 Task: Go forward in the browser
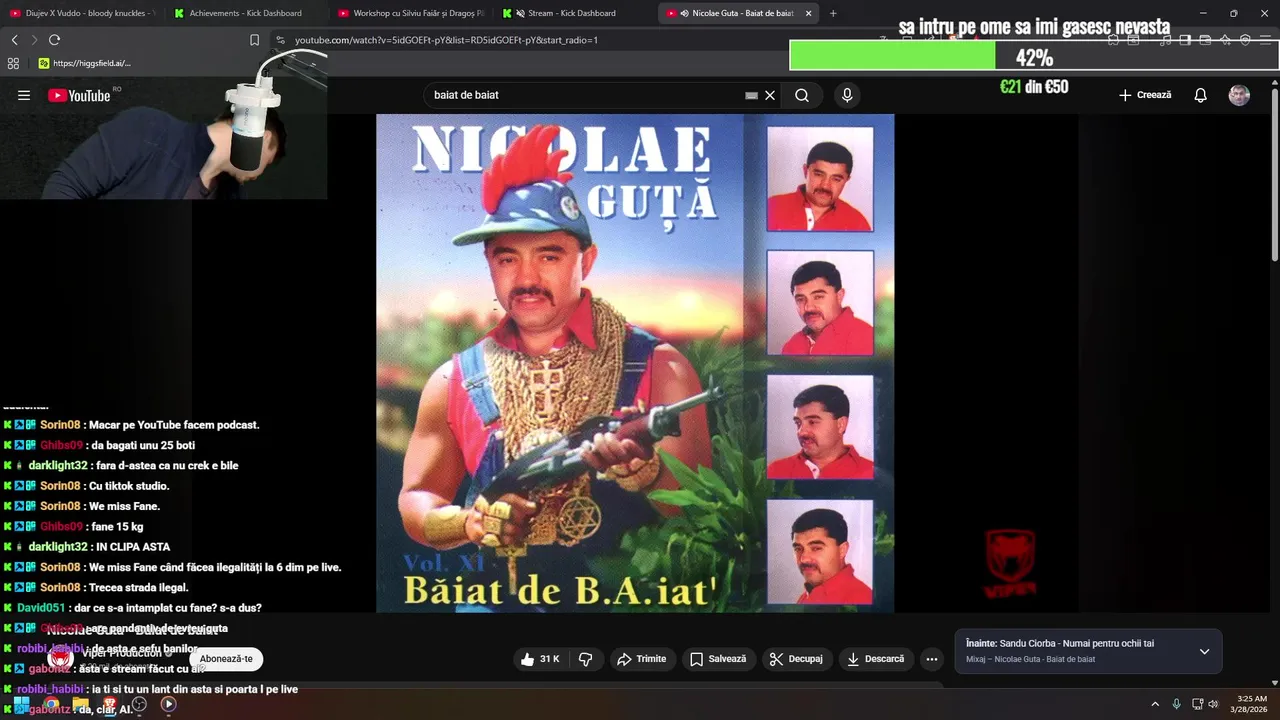click(34, 40)
